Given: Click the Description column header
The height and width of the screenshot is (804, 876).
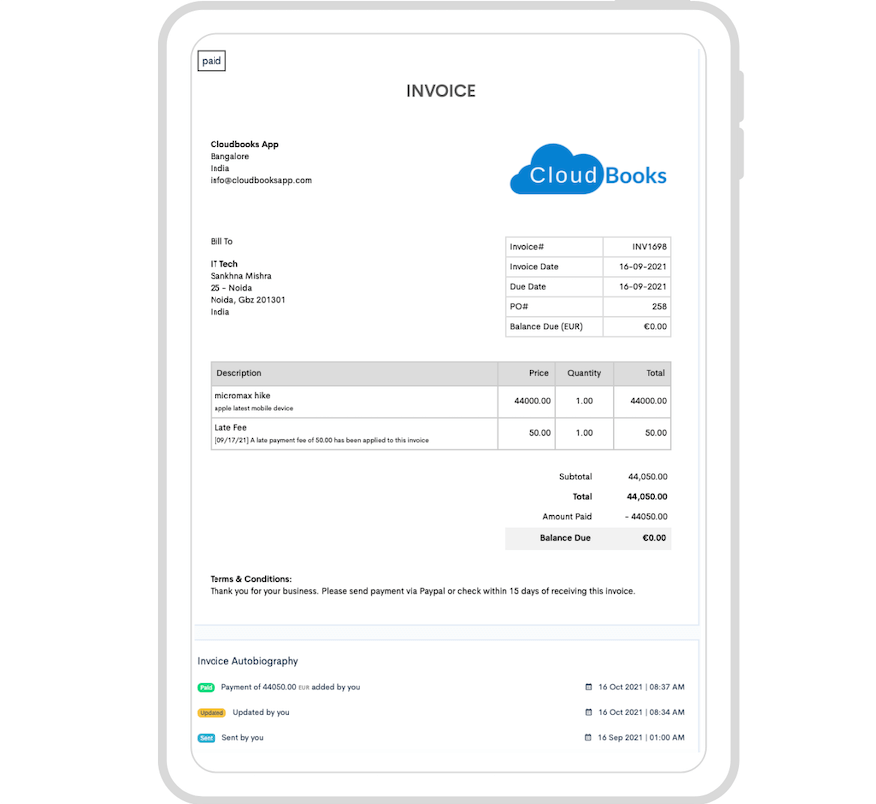Looking at the screenshot, I should pos(239,373).
